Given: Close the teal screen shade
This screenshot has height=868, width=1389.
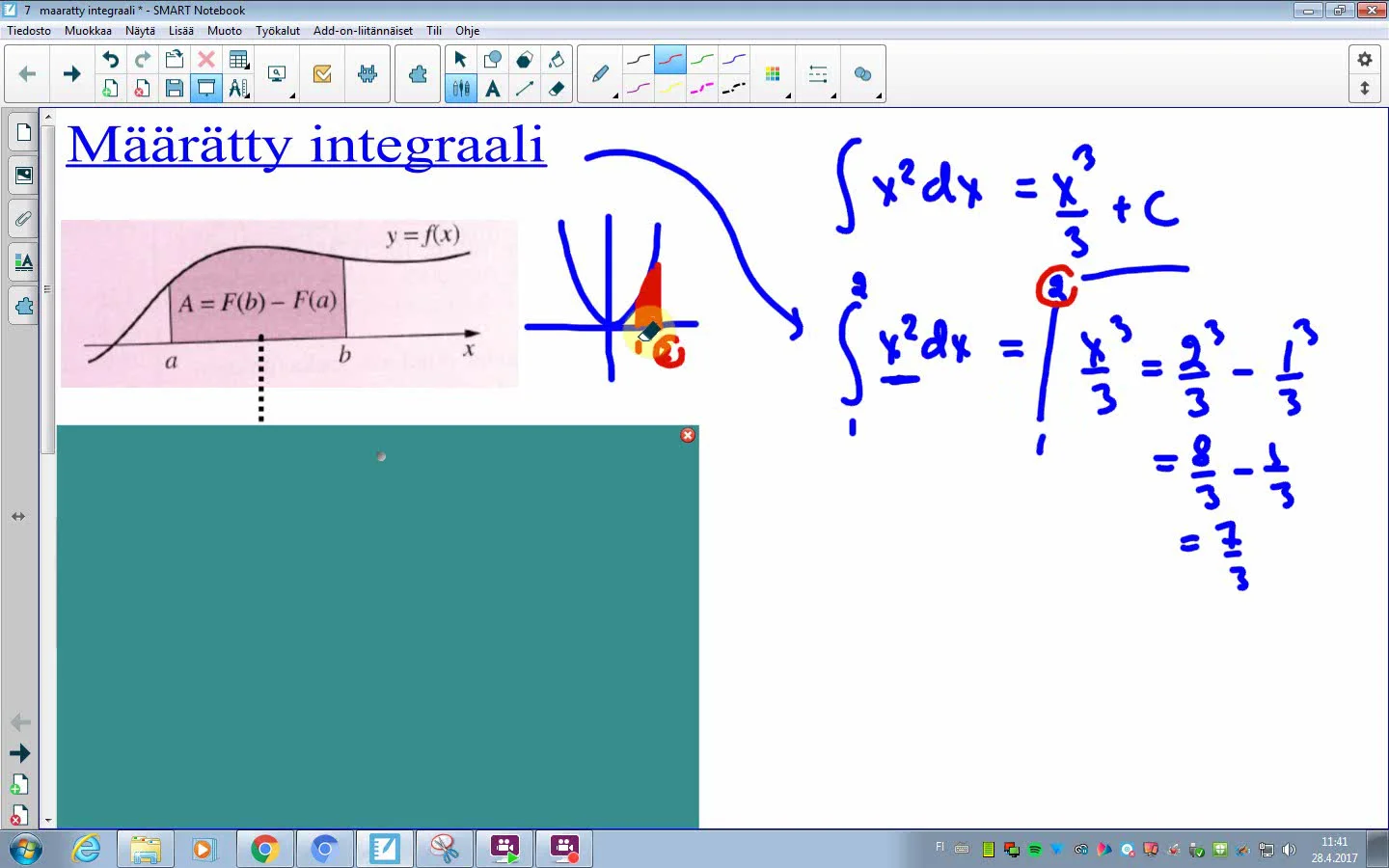Looking at the screenshot, I should 688,435.
